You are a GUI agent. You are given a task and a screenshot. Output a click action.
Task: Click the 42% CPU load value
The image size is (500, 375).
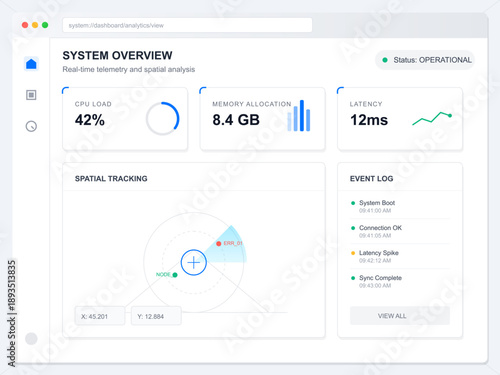pos(90,120)
